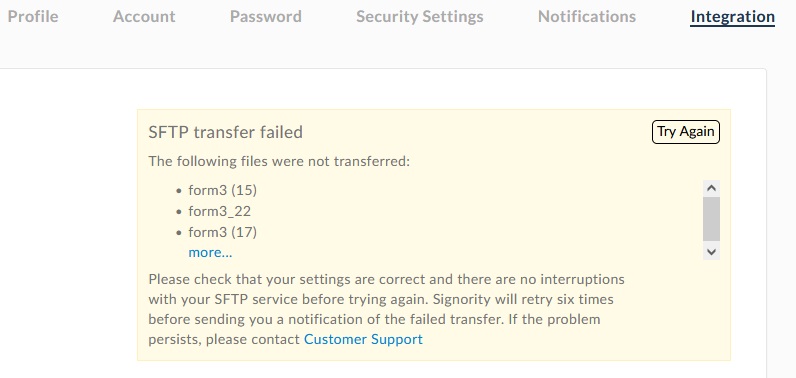Click the scroll down arrow in file list

711,252
